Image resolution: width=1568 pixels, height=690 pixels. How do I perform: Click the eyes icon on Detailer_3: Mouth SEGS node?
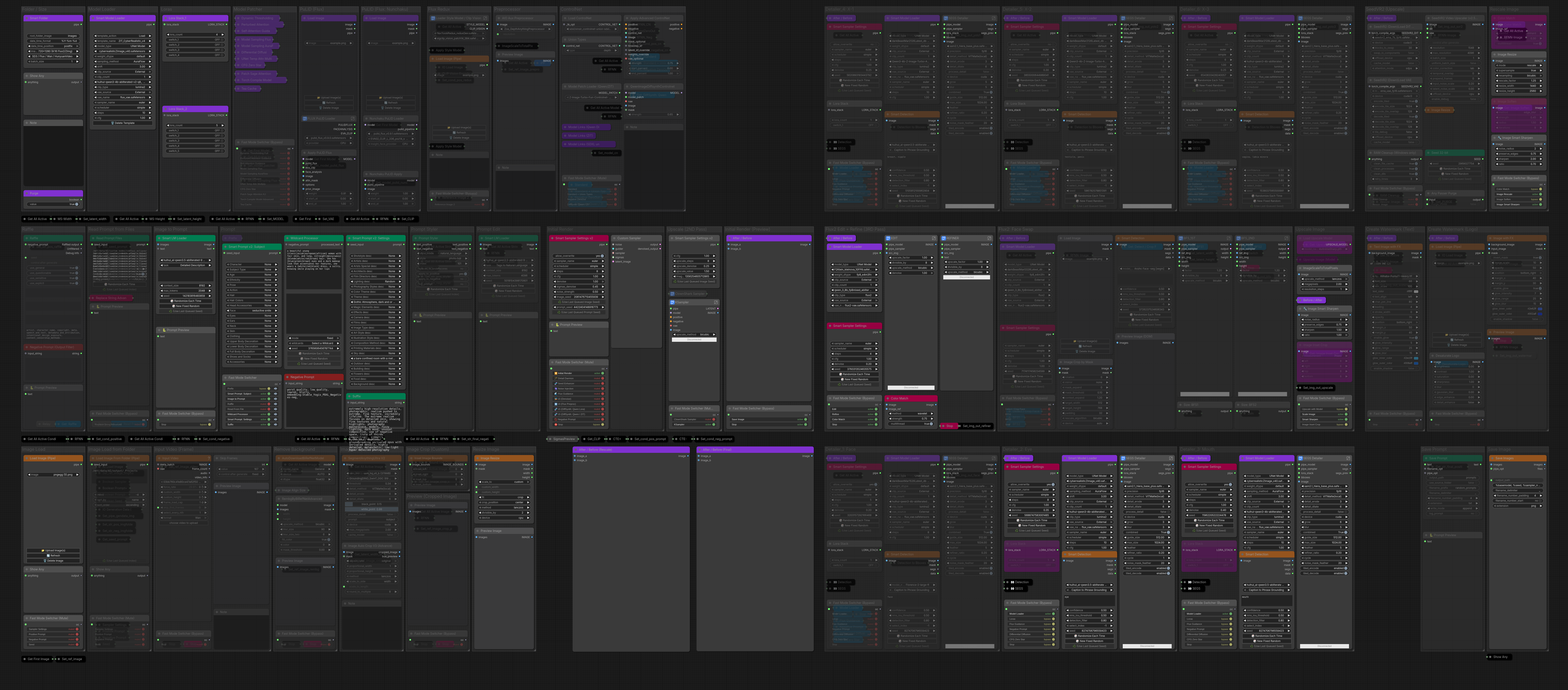pyautogui.click(x=1190, y=588)
